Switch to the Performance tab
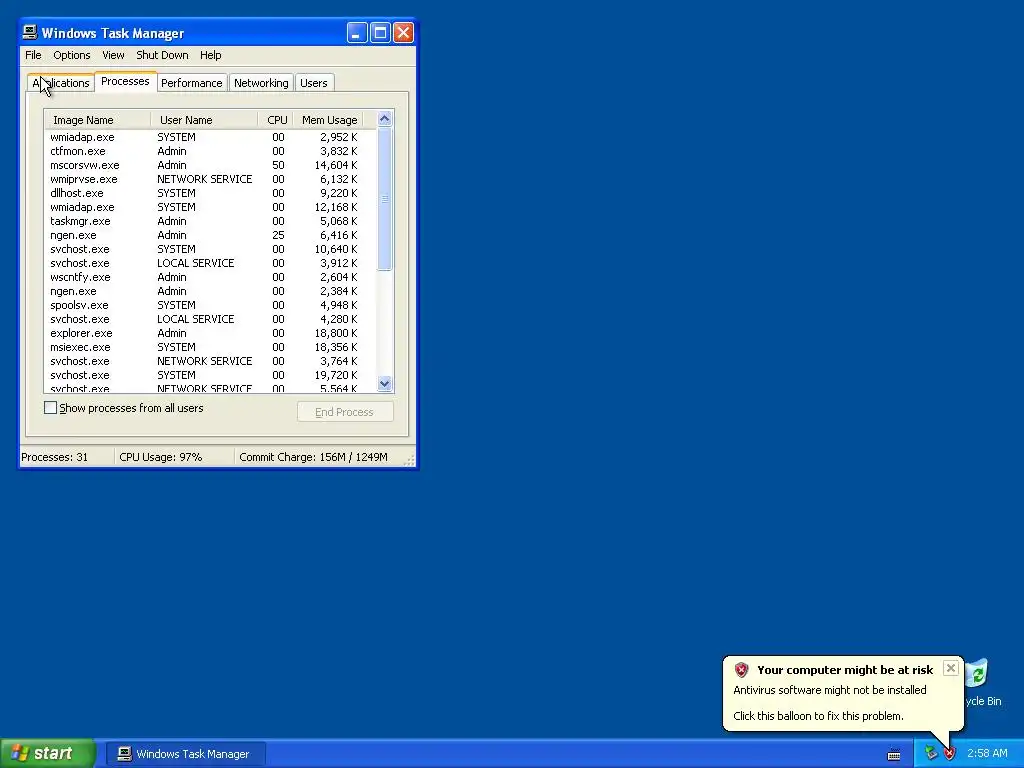The height and width of the screenshot is (768, 1024). (191, 83)
